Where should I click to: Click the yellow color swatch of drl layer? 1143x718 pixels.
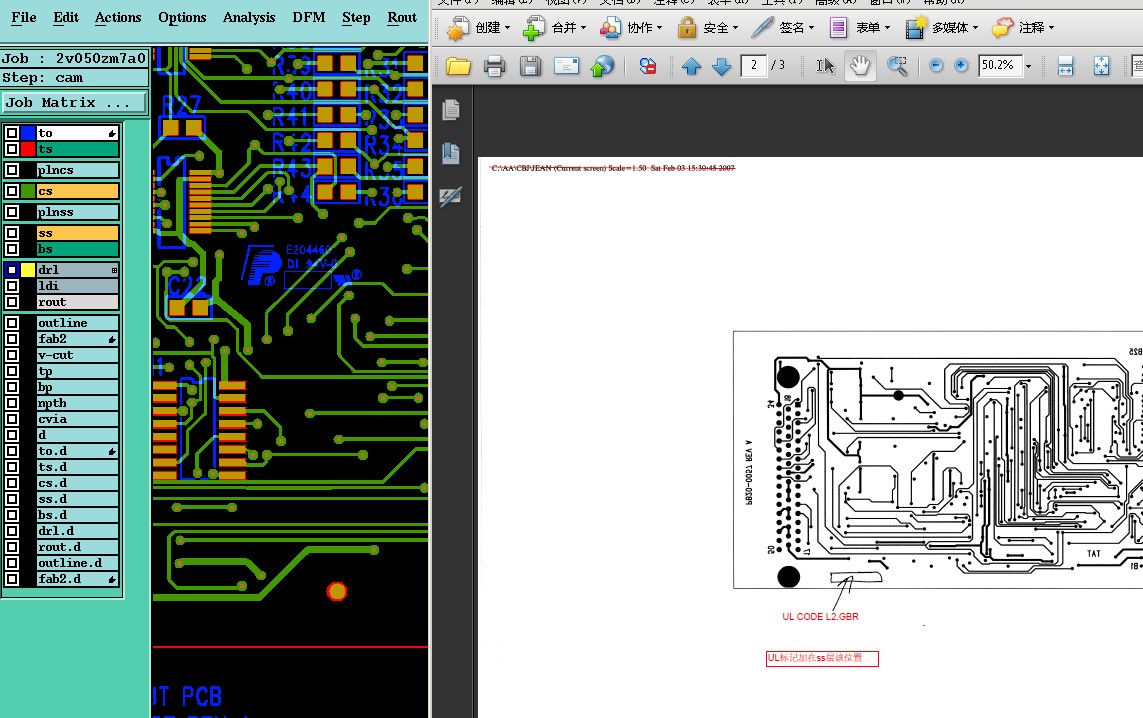(x=28, y=270)
